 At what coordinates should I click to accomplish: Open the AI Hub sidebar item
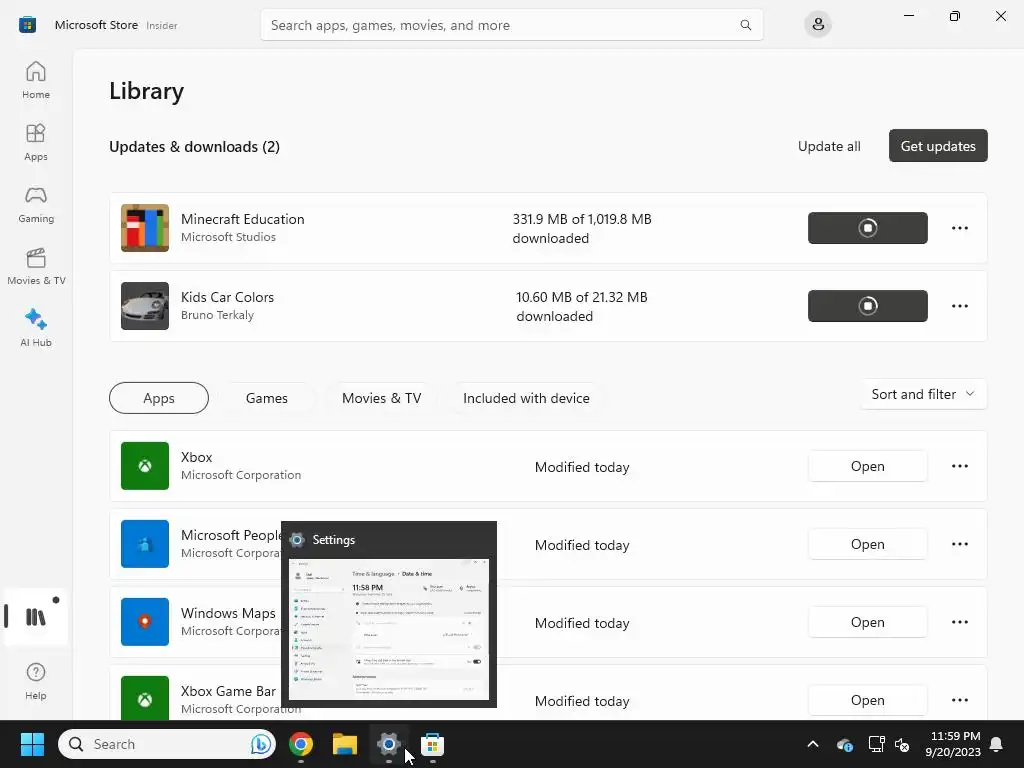(x=36, y=328)
